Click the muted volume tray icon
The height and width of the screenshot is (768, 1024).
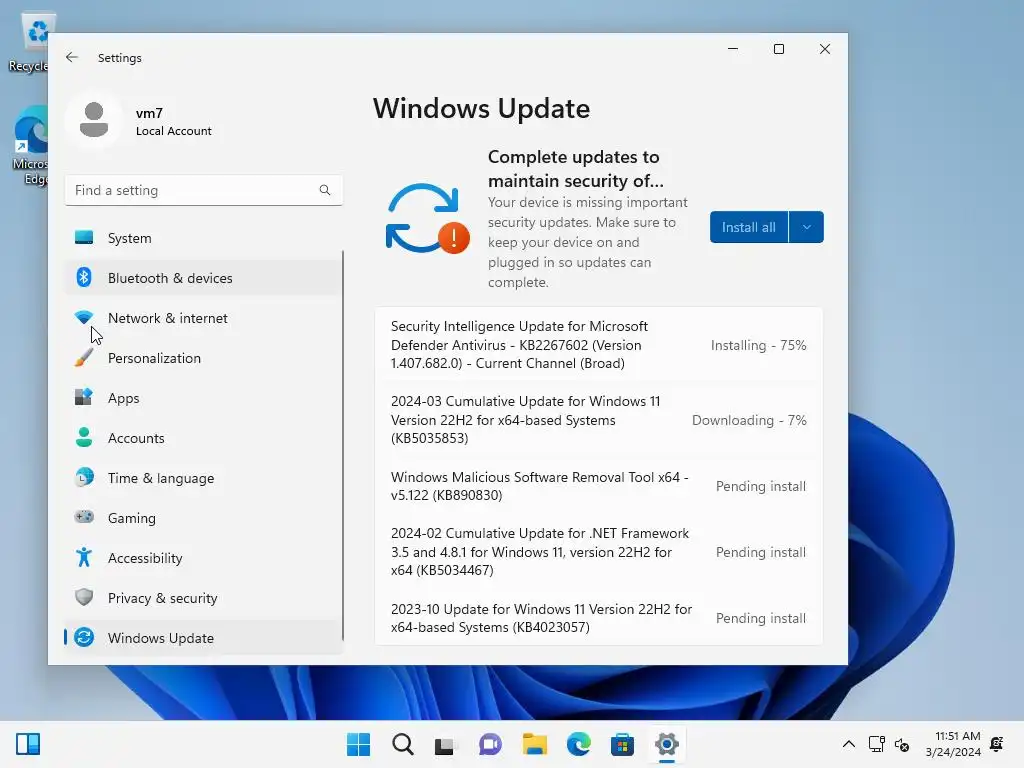click(902, 744)
